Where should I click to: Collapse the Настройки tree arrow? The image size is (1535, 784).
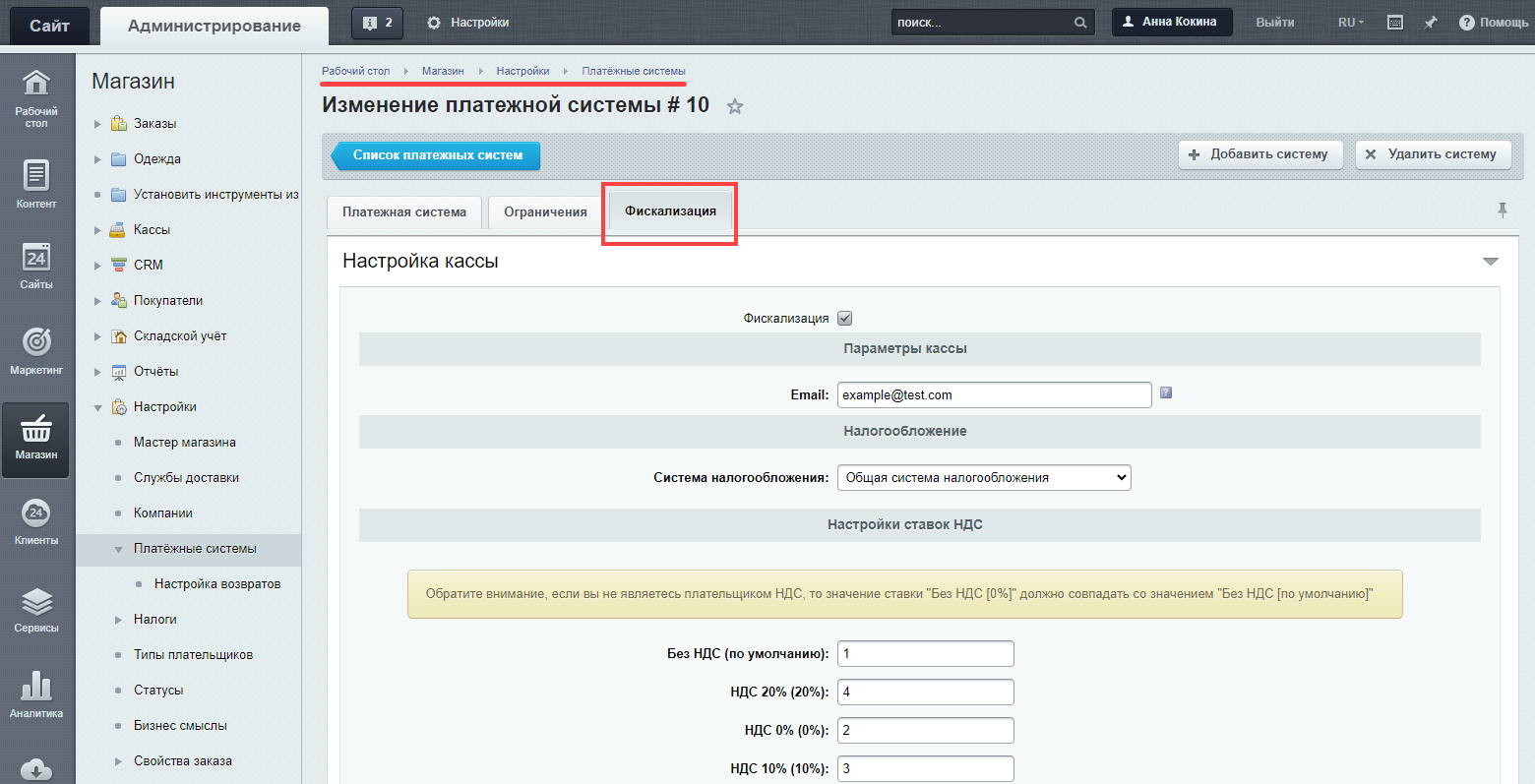(x=97, y=407)
